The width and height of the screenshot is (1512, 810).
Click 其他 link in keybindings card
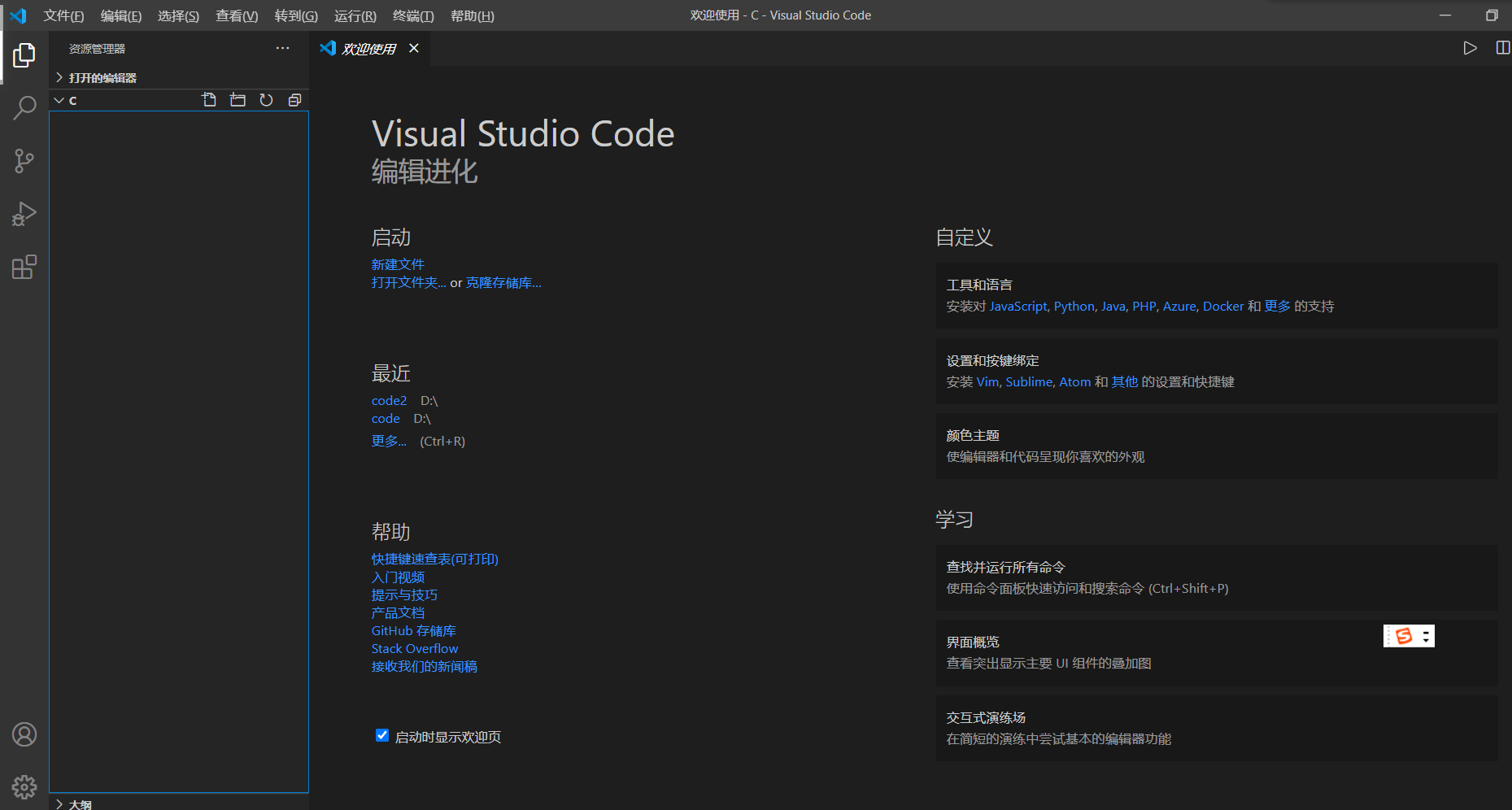pyautogui.click(x=1125, y=381)
